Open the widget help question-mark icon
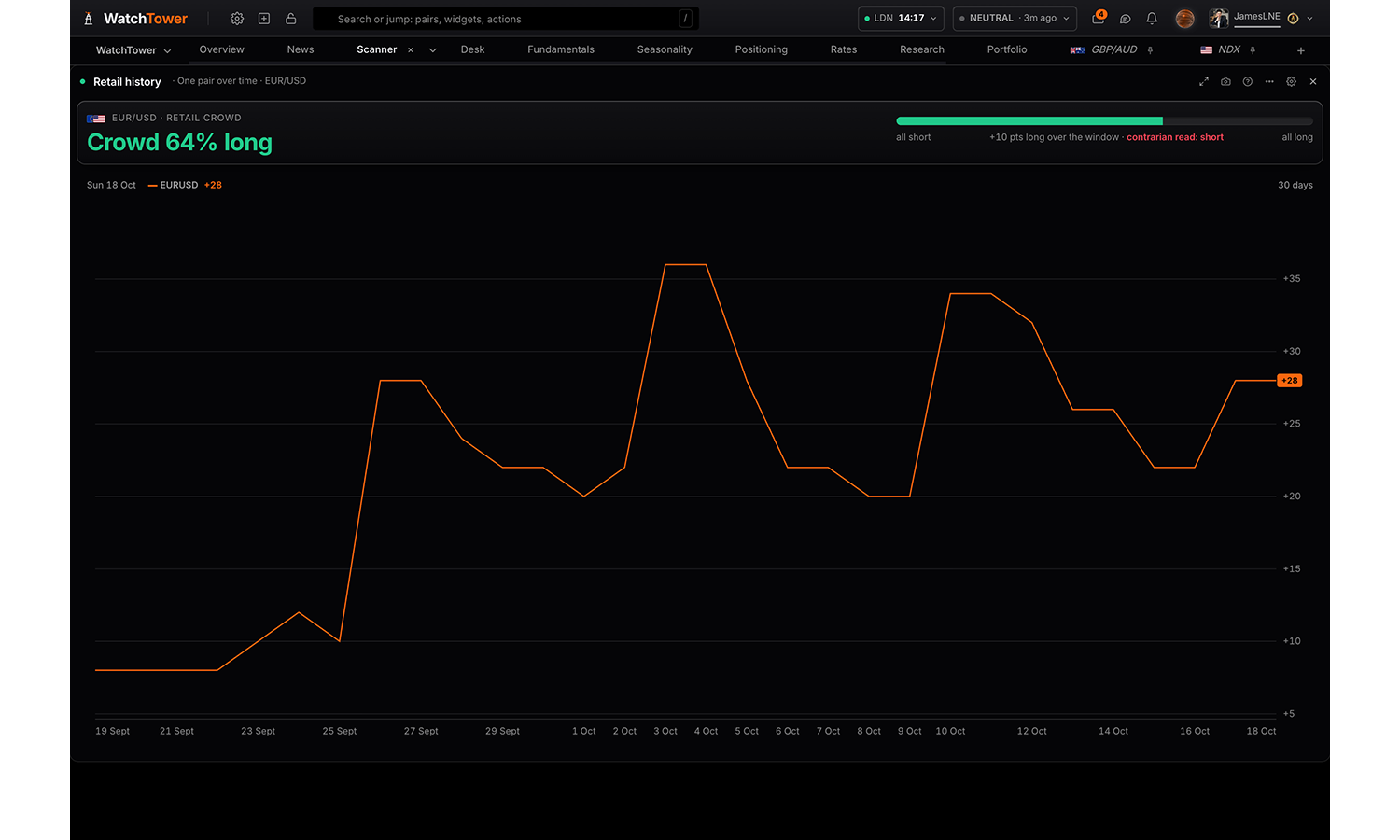This screenshot has width=1400, height=840. pos(1248,82)
